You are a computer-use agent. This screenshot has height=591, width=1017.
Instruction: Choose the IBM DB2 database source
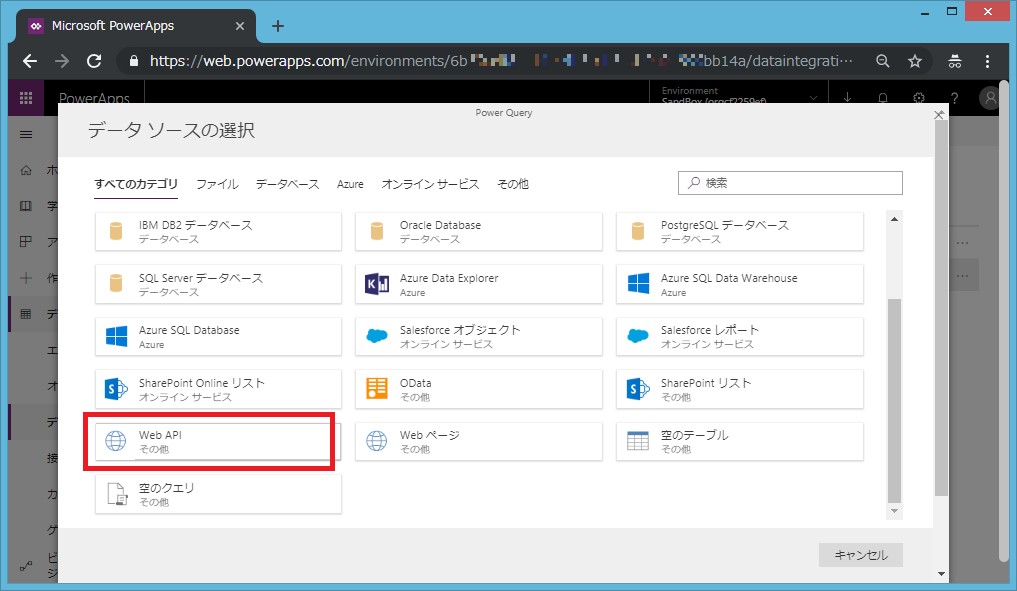pyautogui.click(x=218, y=232)
